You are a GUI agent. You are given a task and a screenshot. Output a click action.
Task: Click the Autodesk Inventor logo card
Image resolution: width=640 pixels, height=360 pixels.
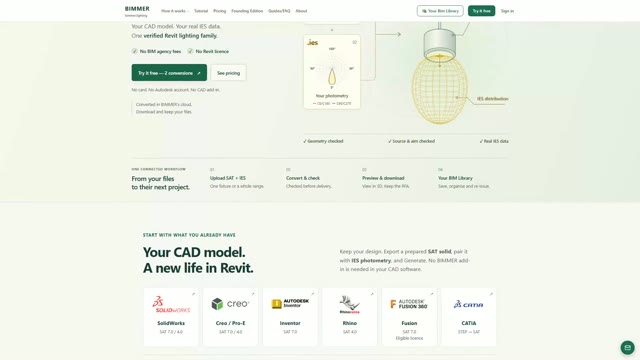click(290, 317)
